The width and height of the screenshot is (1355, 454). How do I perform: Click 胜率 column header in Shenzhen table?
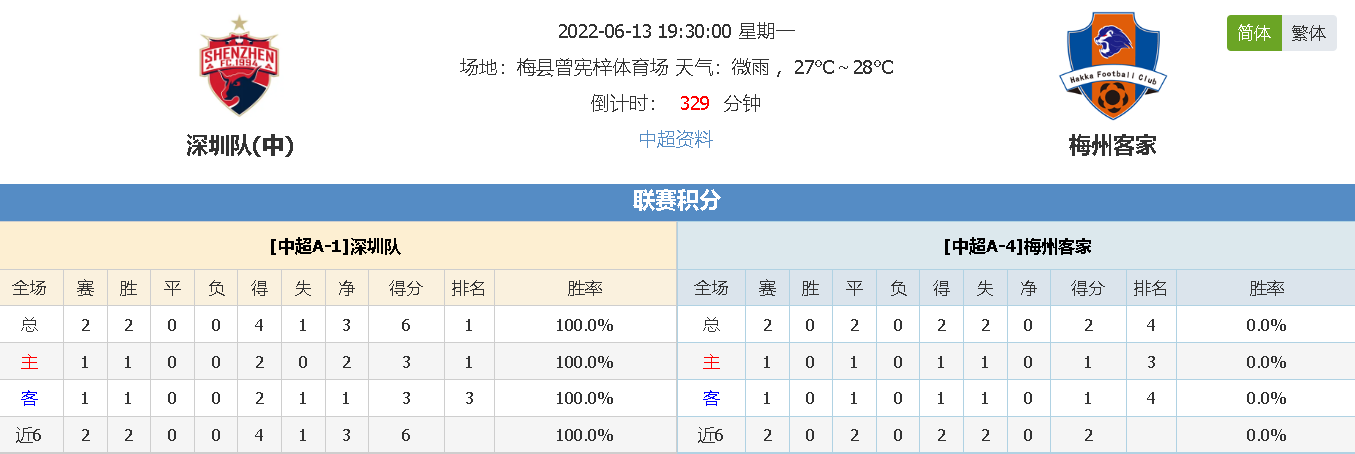pos(585,288)
